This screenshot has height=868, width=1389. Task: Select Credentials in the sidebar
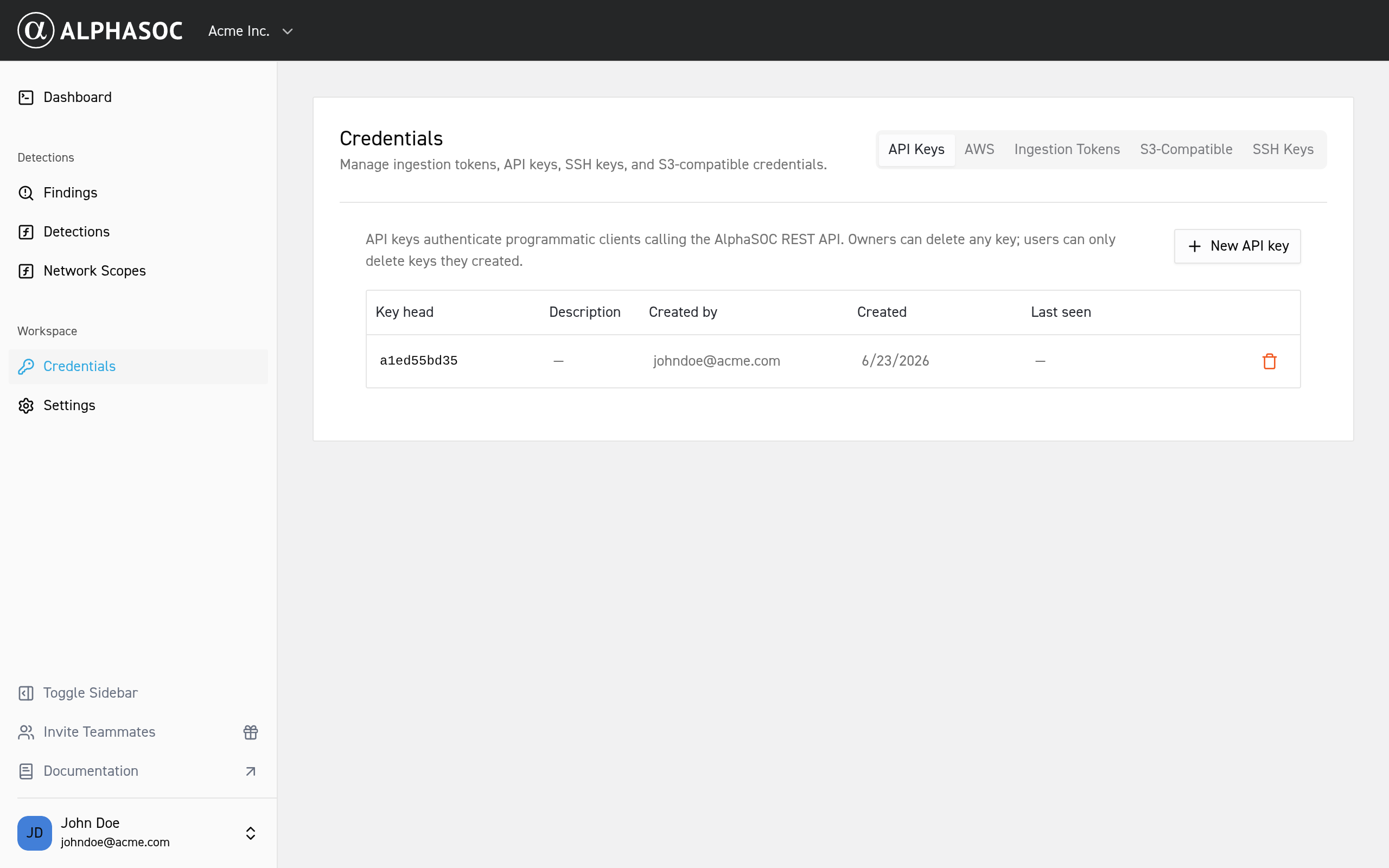(138, 366)
